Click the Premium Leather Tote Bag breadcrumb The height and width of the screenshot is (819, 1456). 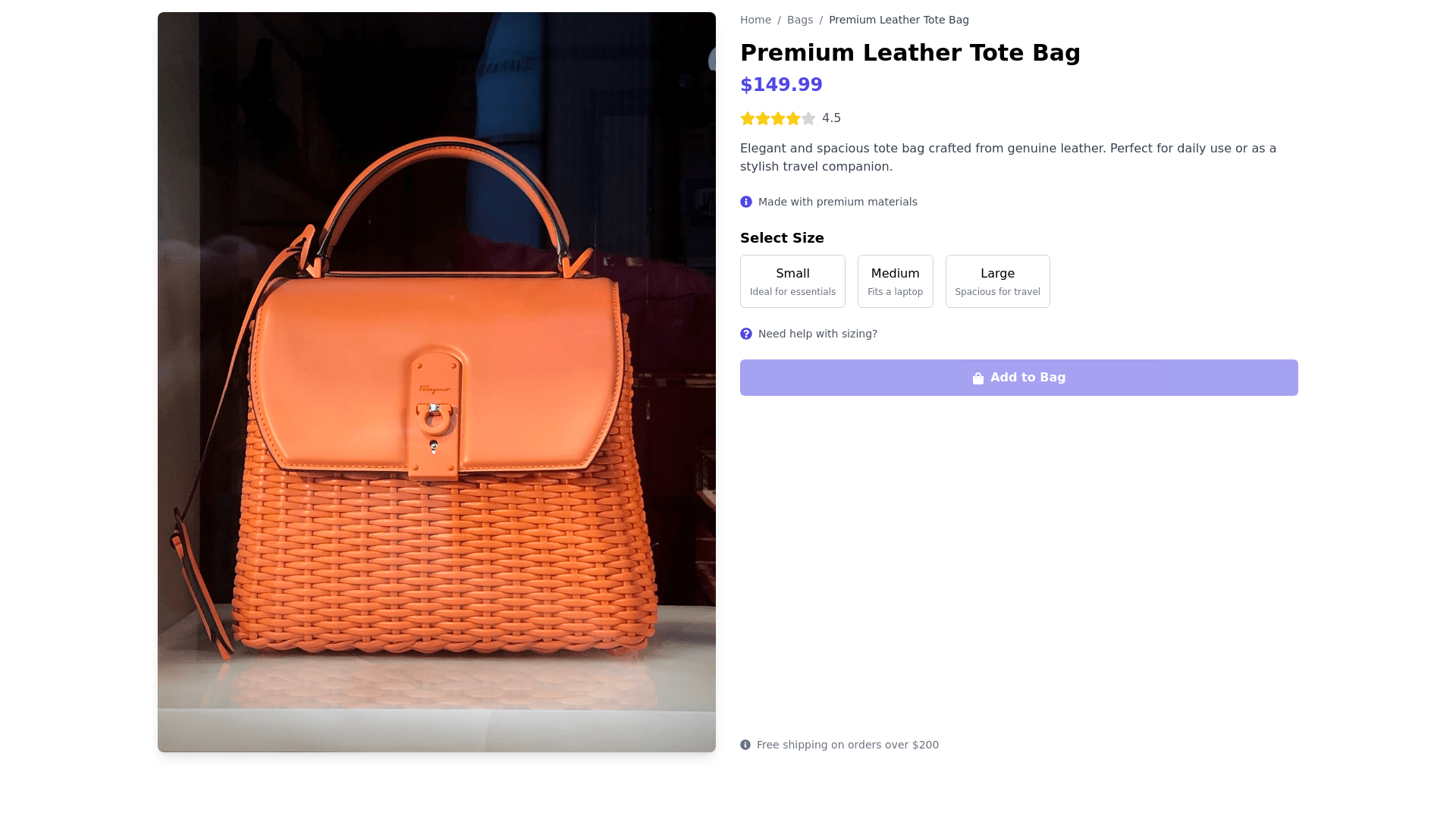pyautogui.click(x=899, y=20)
